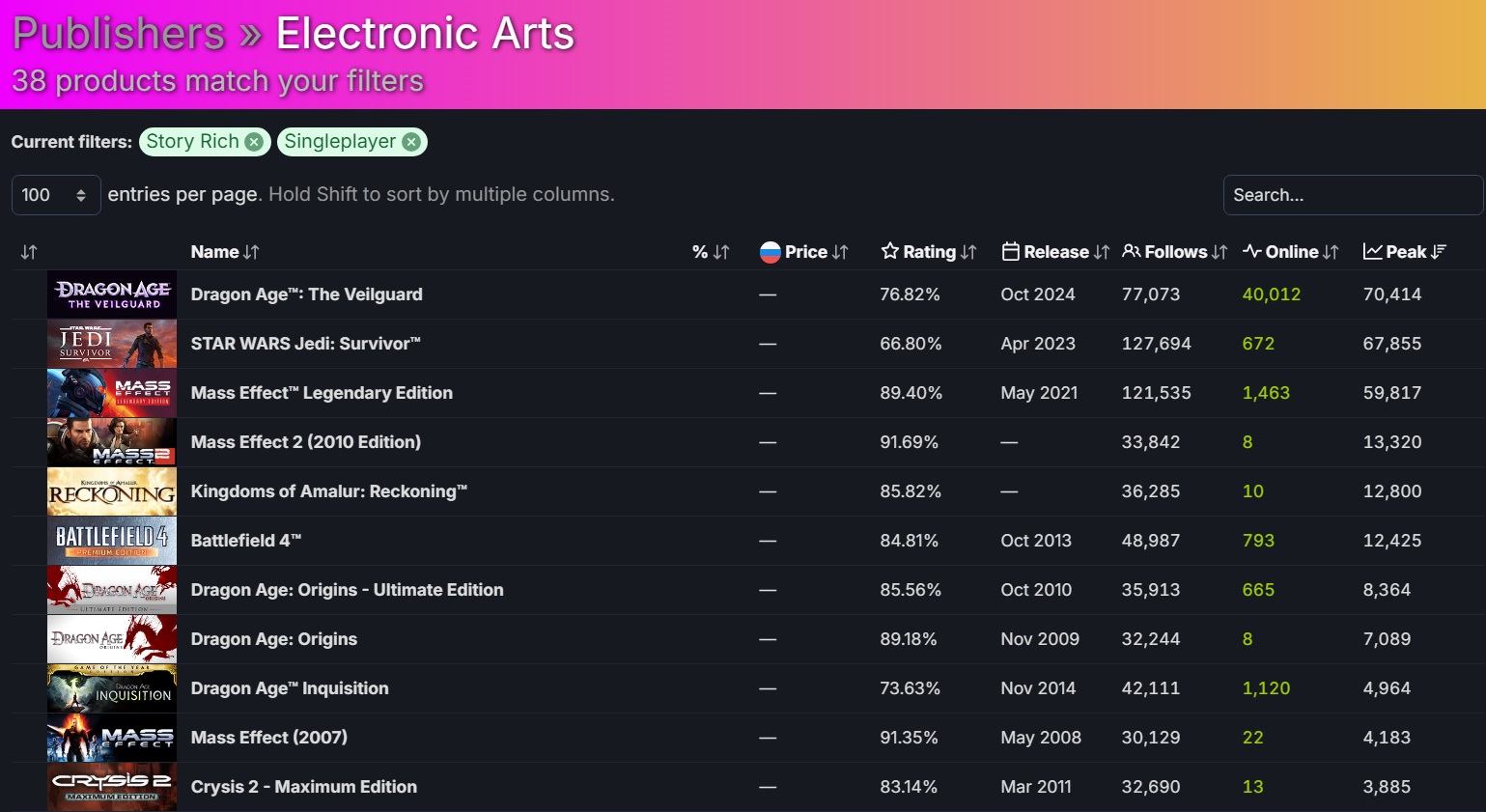Viewport: 1486px width, 812px height.
Task: Click Crysis 2 Maximum Edition thumbnail
Action: point(112,787)
